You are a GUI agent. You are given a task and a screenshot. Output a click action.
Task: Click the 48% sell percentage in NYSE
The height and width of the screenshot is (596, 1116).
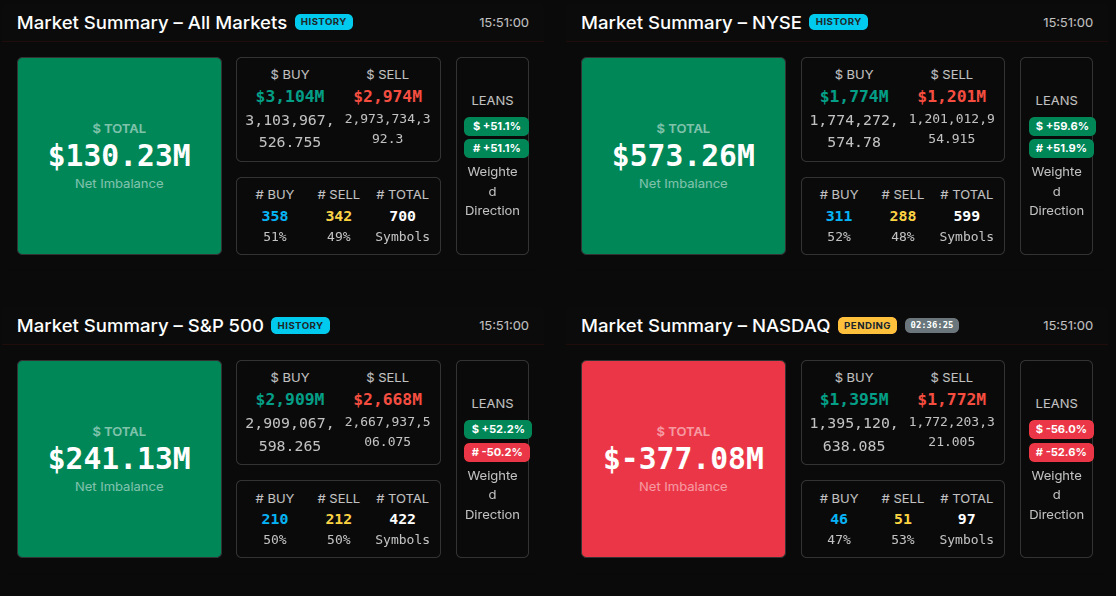(902, 236)
